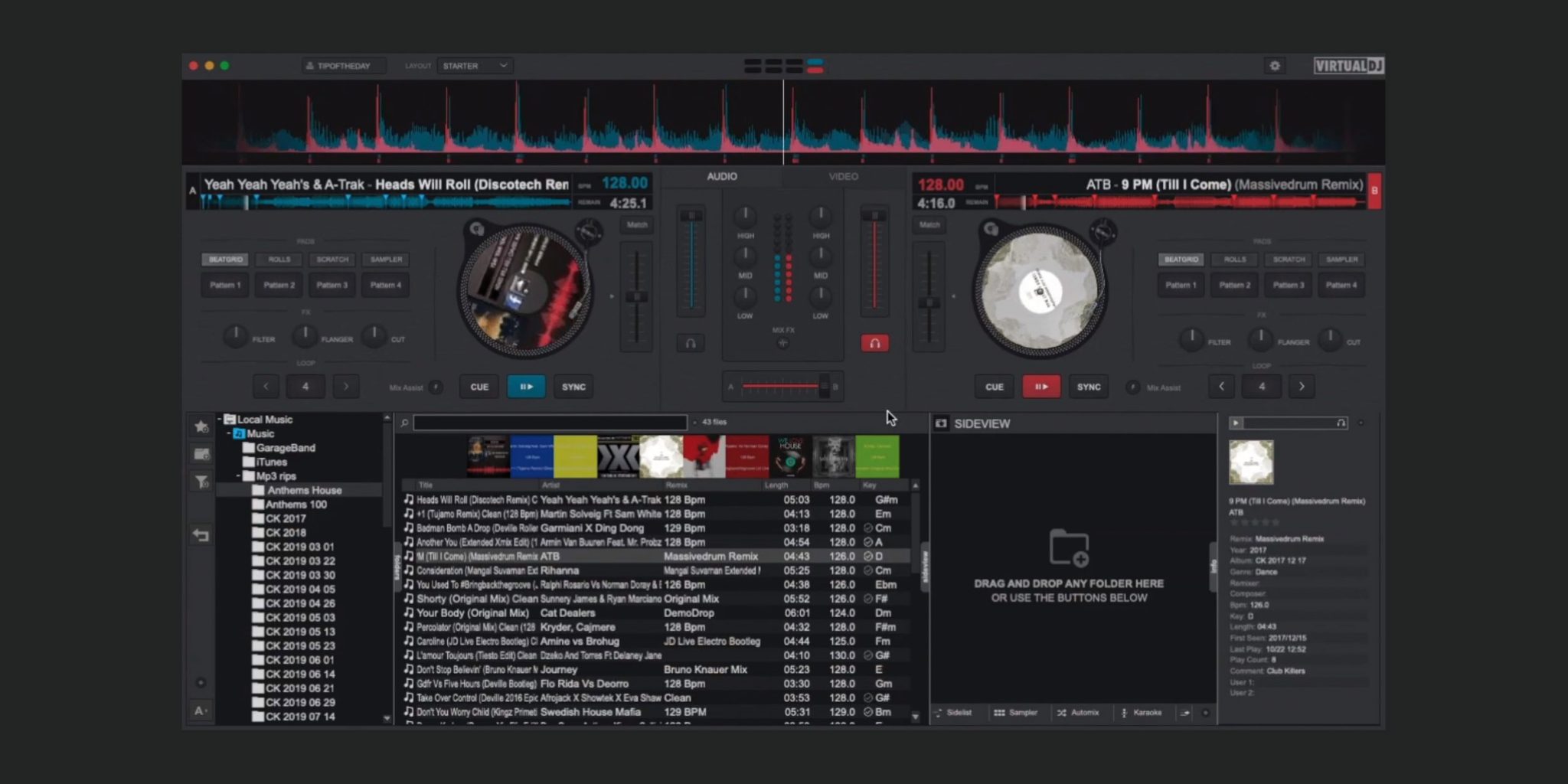The height and width of the screenshot is (784, 1568).
Task: Toggle the loop 4 button on deck A
Action: [x=305, y=387]
